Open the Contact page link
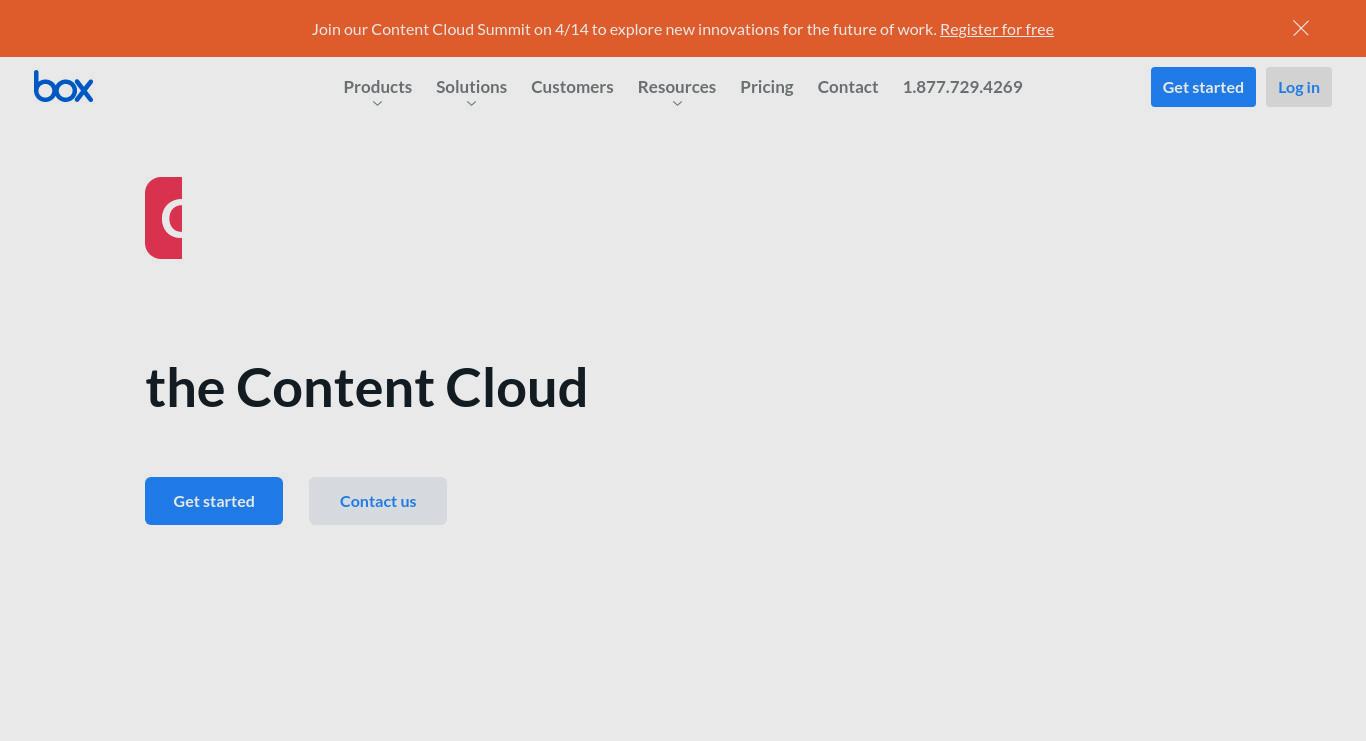The width and height of the screenshot is (1366, 741). [x=848, y=87]
